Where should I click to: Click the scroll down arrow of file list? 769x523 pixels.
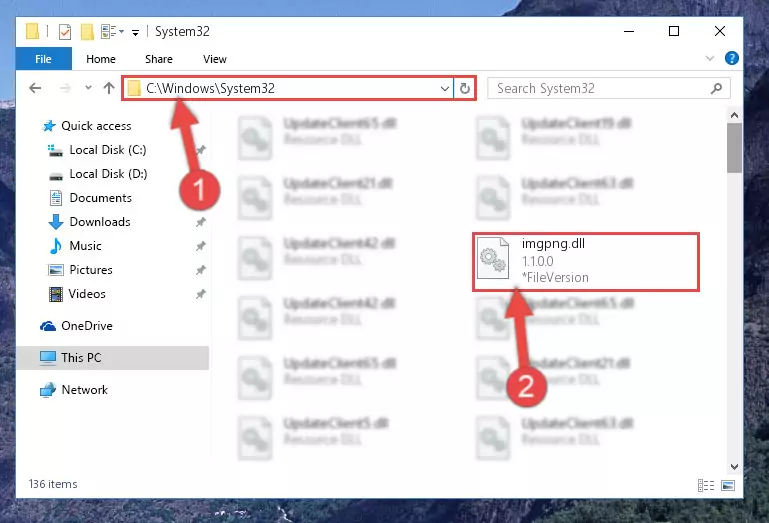[734, 467]
